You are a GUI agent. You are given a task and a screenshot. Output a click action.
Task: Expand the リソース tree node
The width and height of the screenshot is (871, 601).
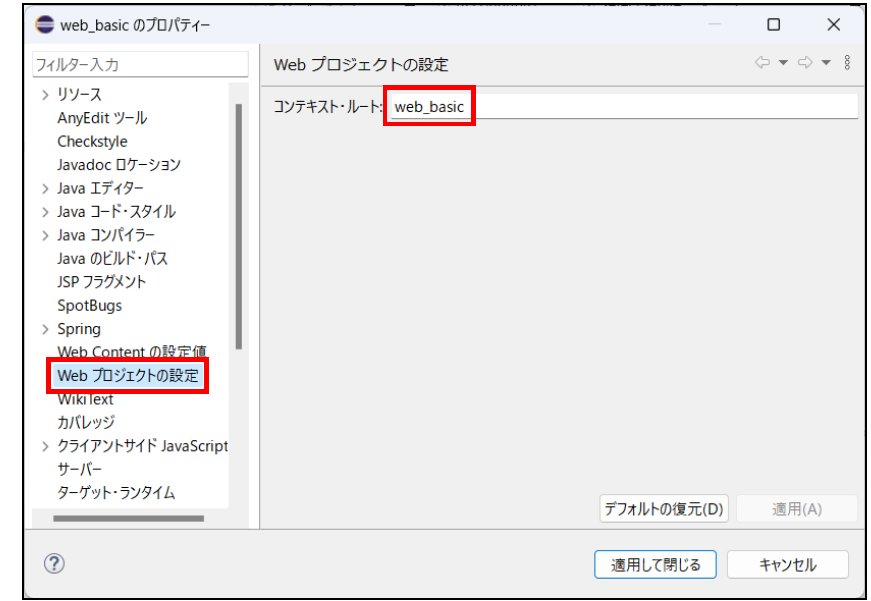pyautogui.click(x=45, y=95)
